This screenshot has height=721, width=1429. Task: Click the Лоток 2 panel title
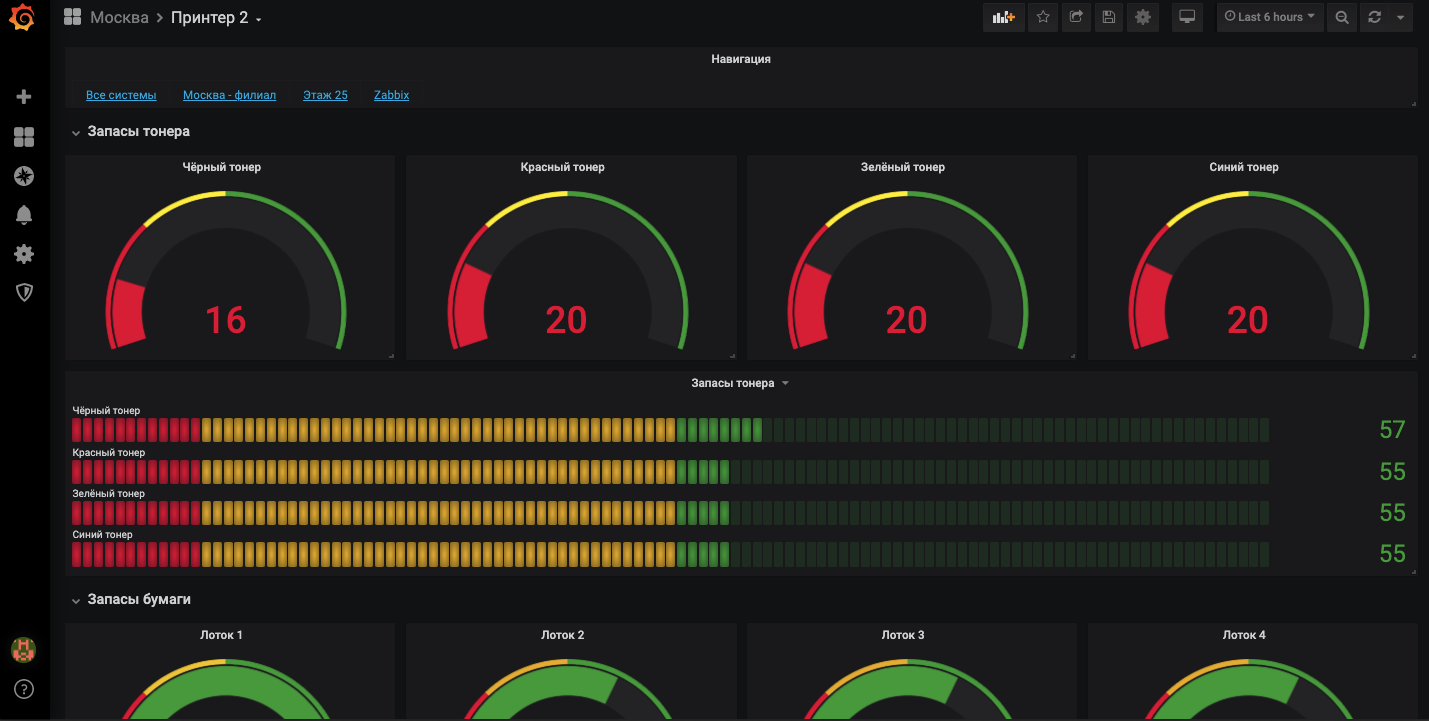tap(563, 635)
